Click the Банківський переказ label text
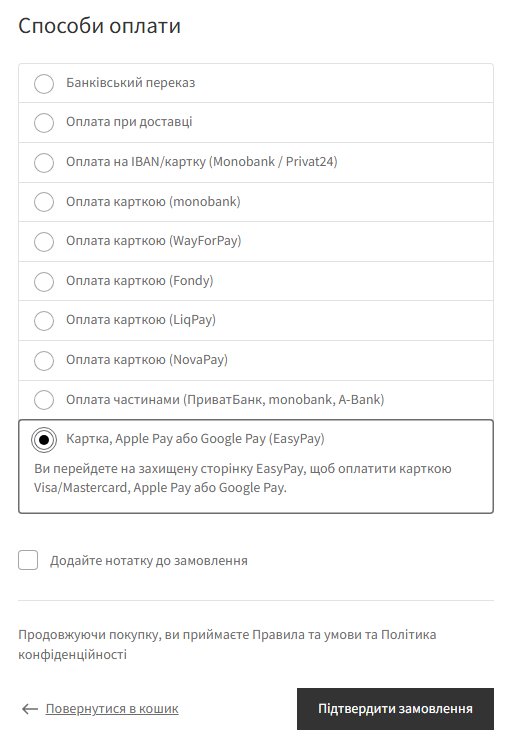The height and width of the screenshot is (750, 520). (131, 83)
